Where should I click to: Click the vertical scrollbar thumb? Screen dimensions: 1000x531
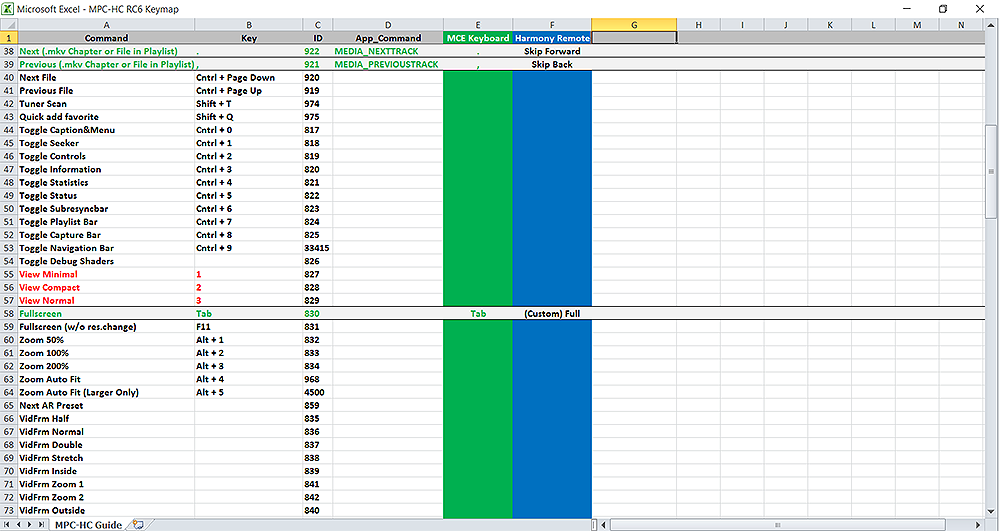(991, 171)
